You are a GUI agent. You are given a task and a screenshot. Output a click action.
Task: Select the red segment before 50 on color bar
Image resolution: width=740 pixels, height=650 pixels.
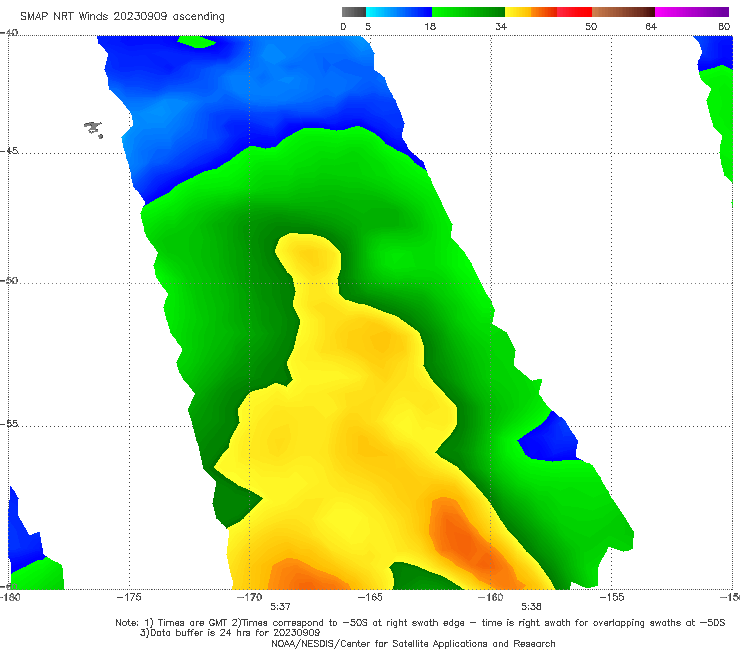[x=574, y=12]
